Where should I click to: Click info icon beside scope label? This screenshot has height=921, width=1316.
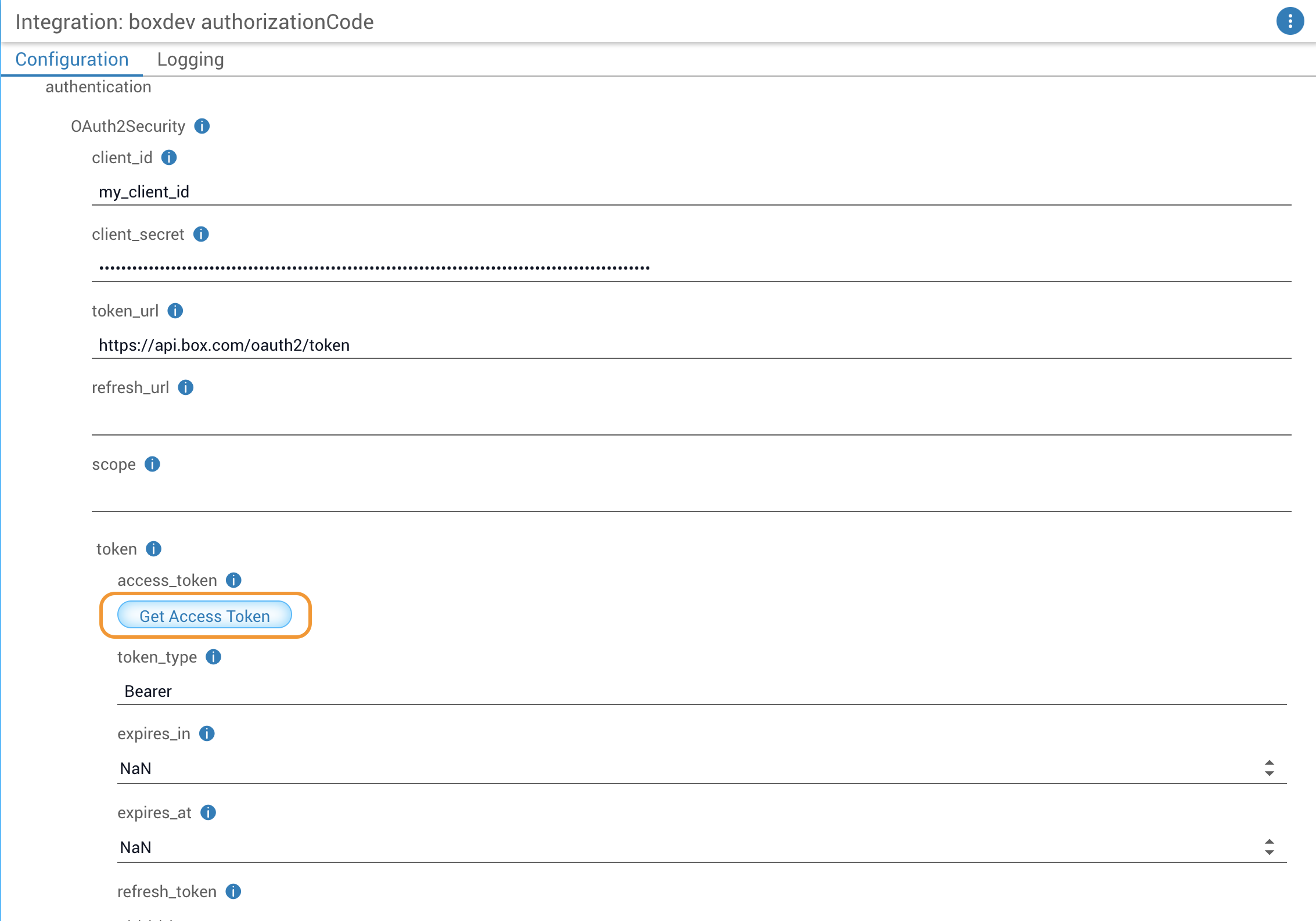click(152, 464)
